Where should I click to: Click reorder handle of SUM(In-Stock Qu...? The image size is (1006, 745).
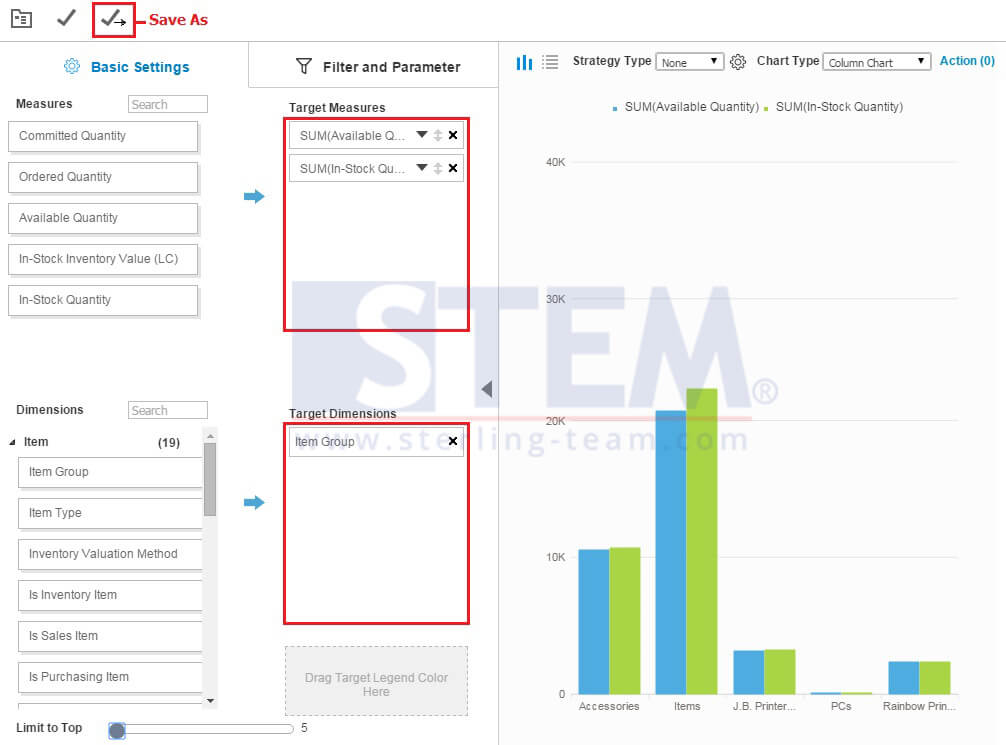[x=438, y=168]
